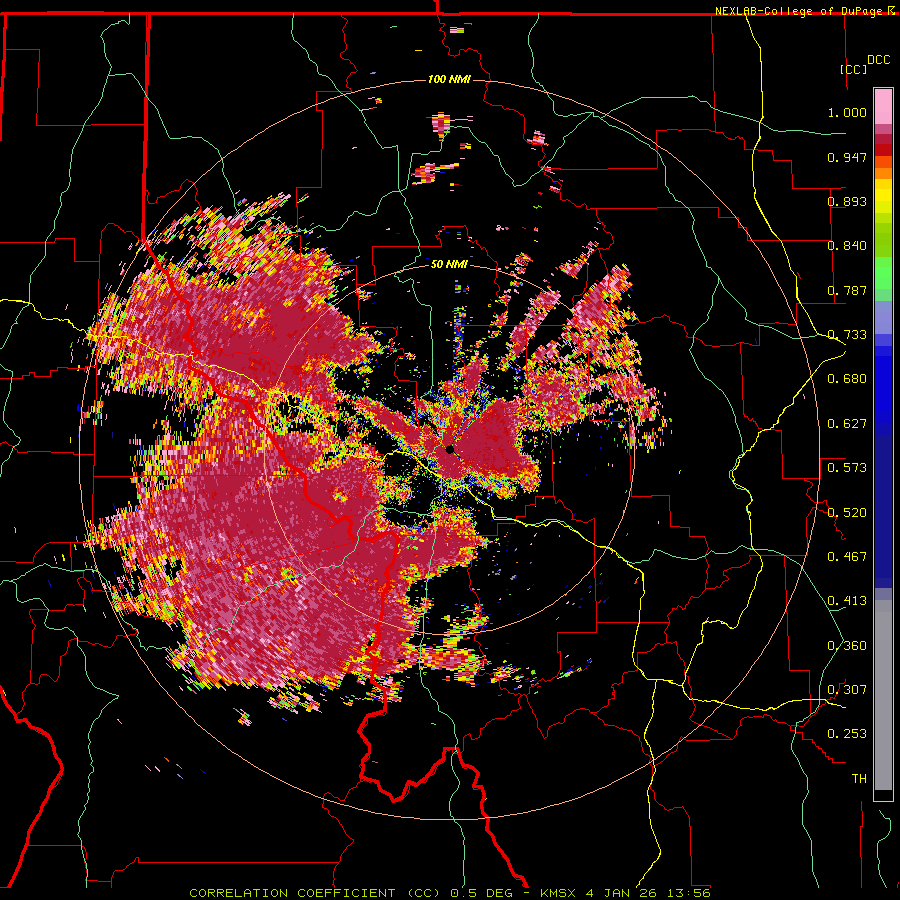Click the NEXLAB-College of DuPage label
The image size is (900, 900).
click(x=800, y=11)
